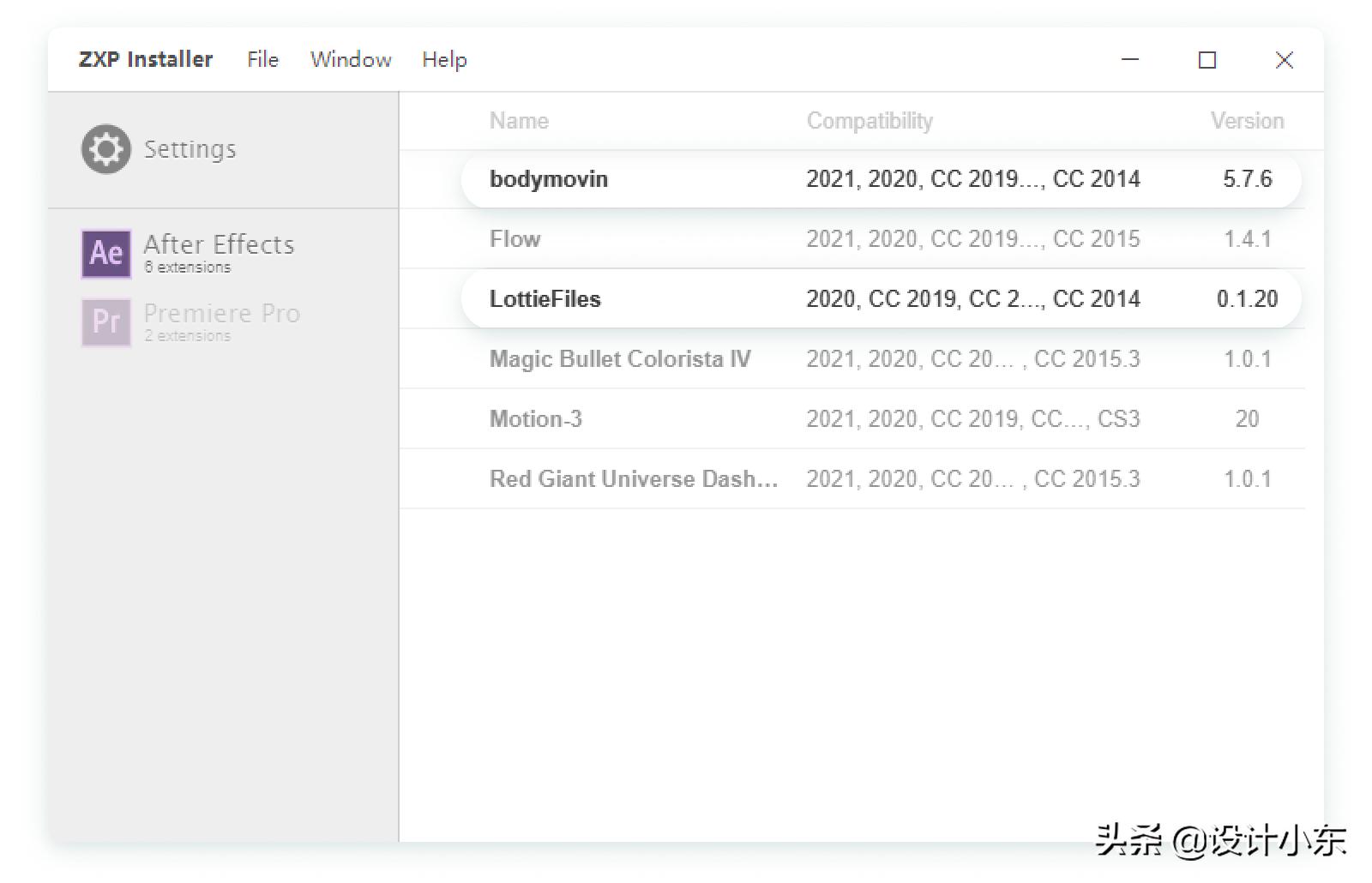The width and height of the screenshot is (1372, 883).
Task: Click Motion-3 compatibility ending CS3
Action: [973, 419]
